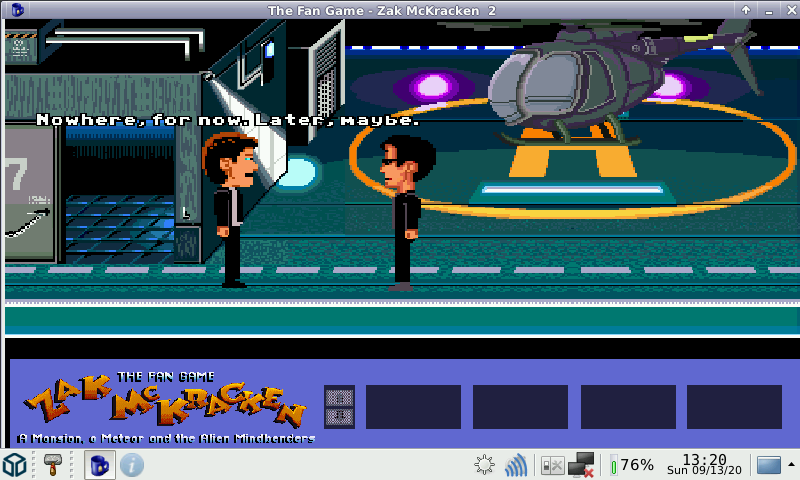Close the Fan Game window
The image size is (800, 480).
point(791,10)
